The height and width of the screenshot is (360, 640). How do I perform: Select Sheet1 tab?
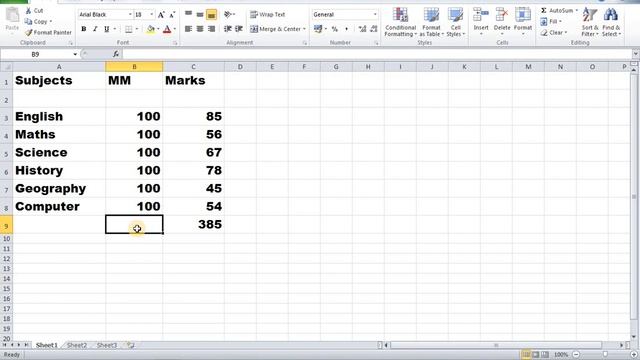(47, 345)
